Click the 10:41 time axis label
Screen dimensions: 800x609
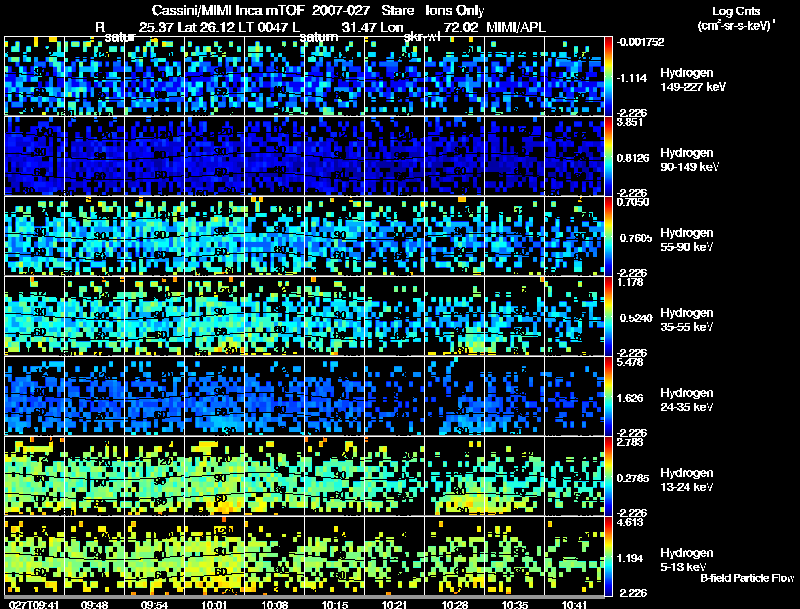point(574,605)
